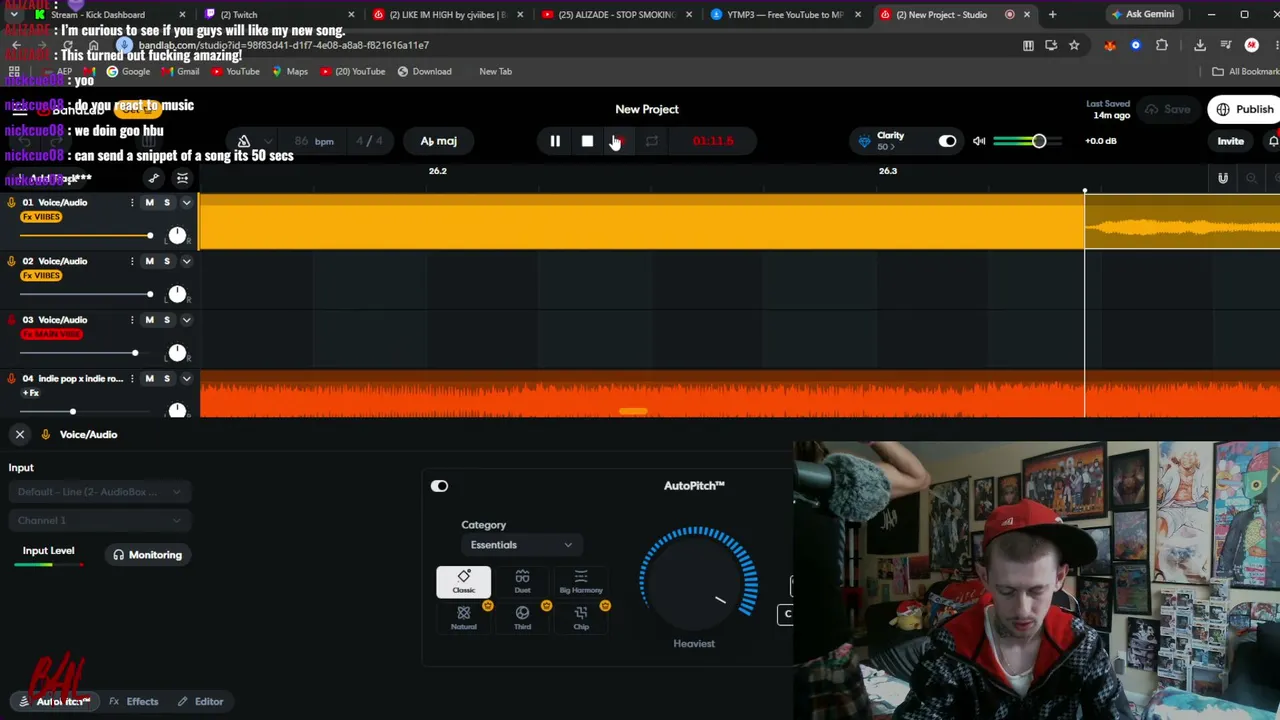This screenshot has height=720, width=1280.
Task: Open the track mixer settings icon
Action: [x=182, y=178]
